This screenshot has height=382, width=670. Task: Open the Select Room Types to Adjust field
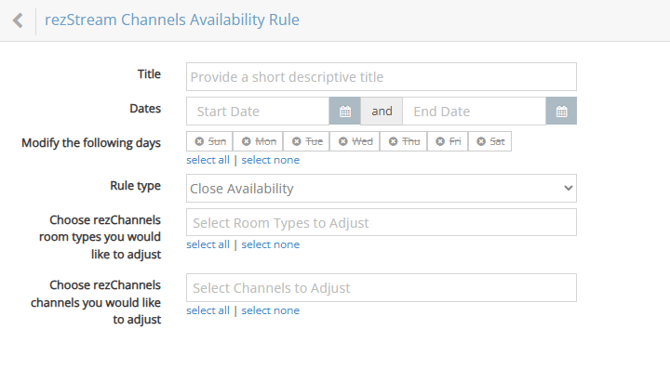click(x=381, y=222)
